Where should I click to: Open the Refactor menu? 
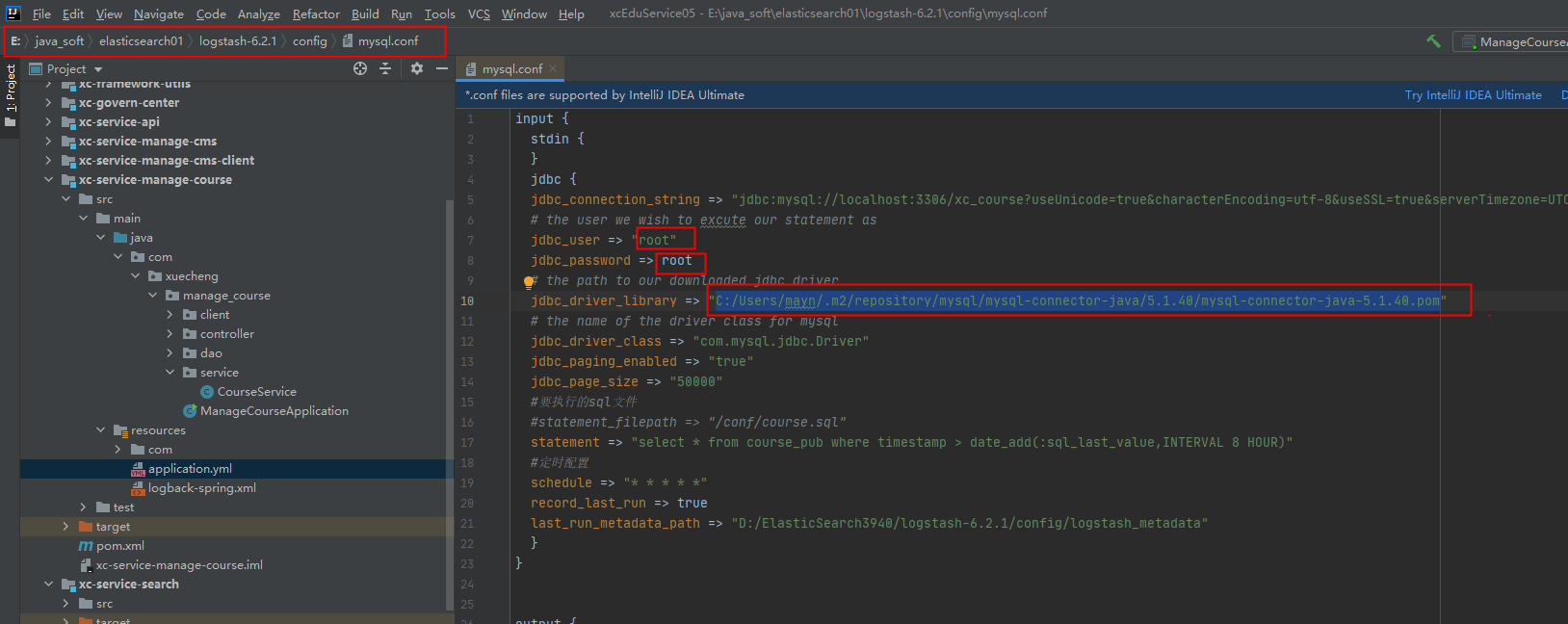tap(316, 13)
